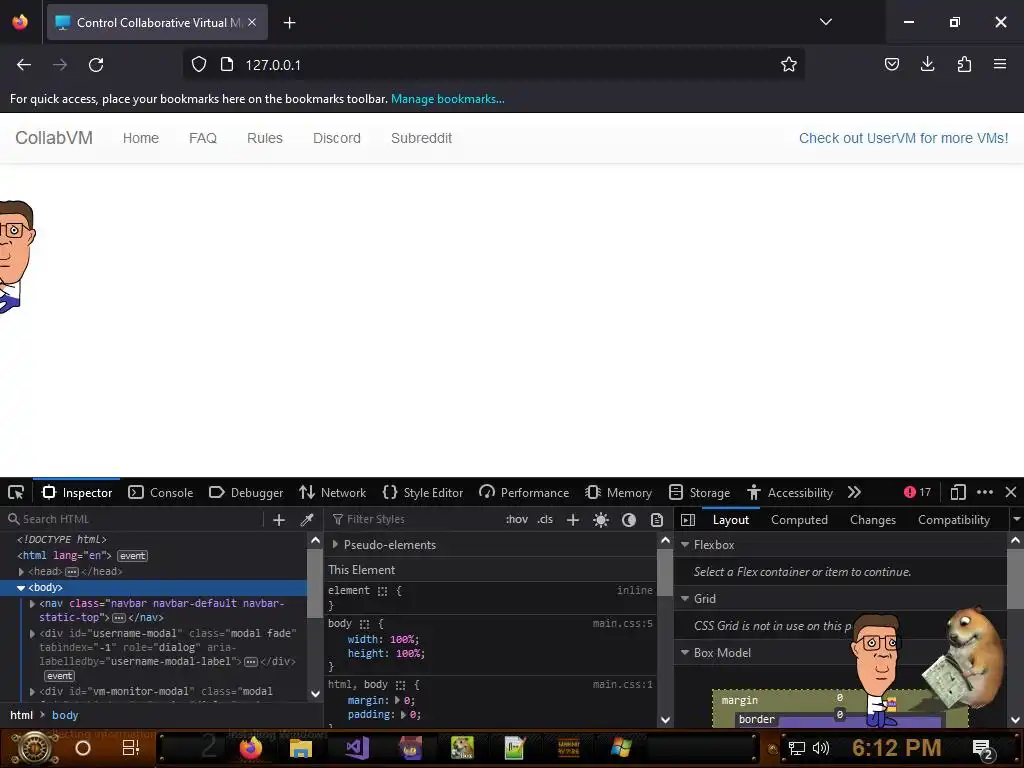Open the Home link in CollabVM navbar

(x=141, y=138)
